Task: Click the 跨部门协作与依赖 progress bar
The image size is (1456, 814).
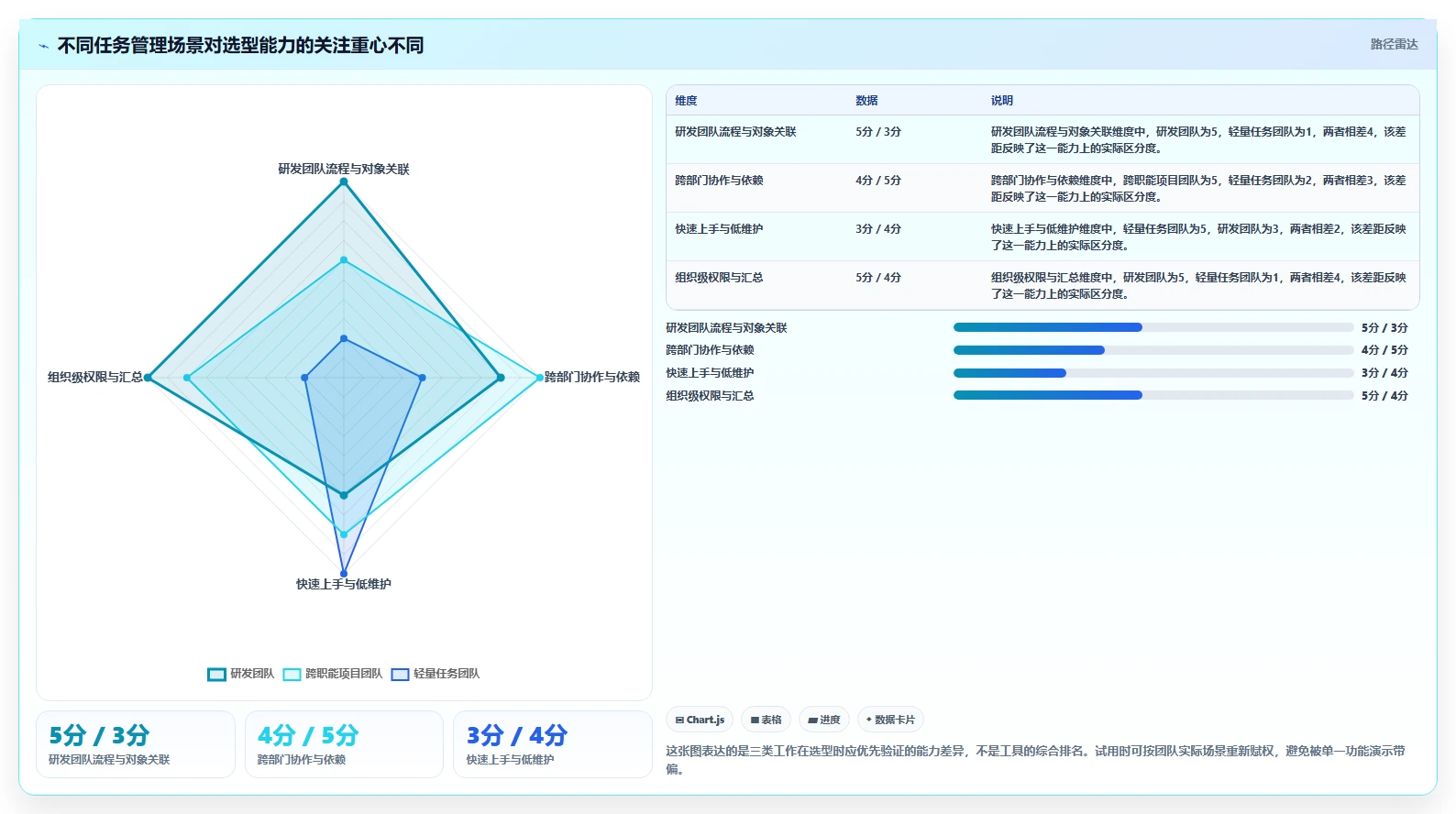Action: click(1153, 350)
